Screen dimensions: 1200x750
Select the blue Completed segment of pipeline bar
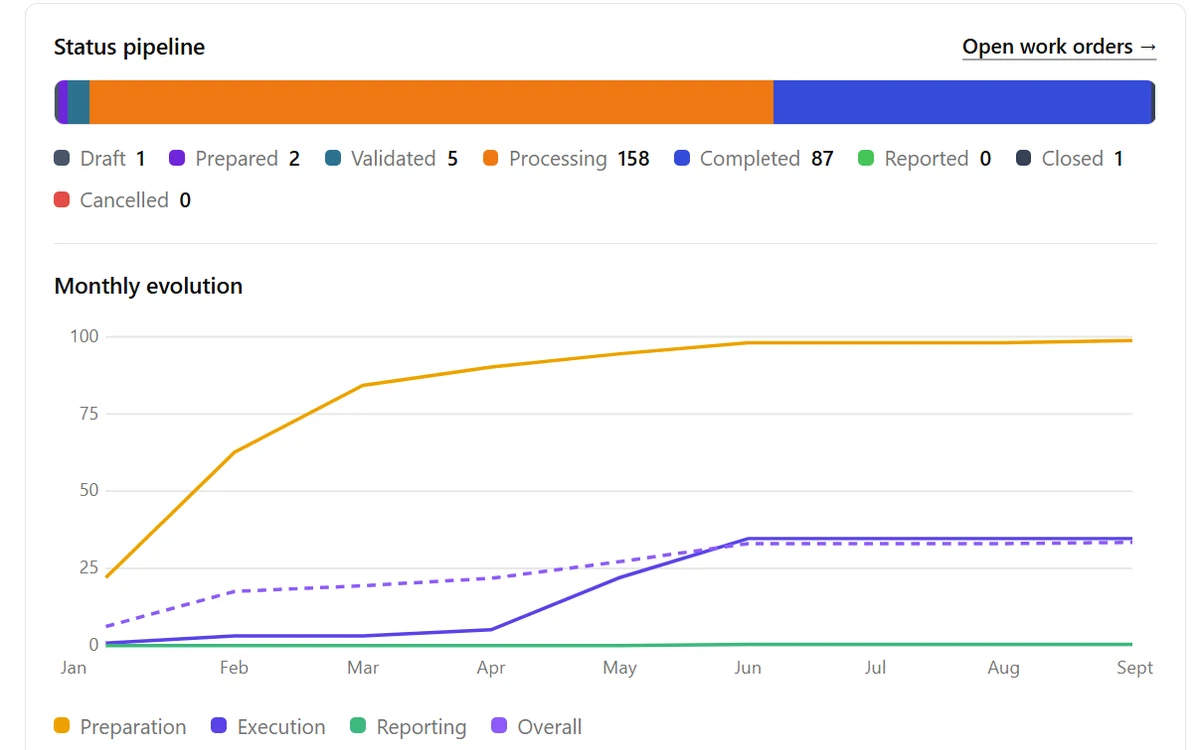click(962, 102)
